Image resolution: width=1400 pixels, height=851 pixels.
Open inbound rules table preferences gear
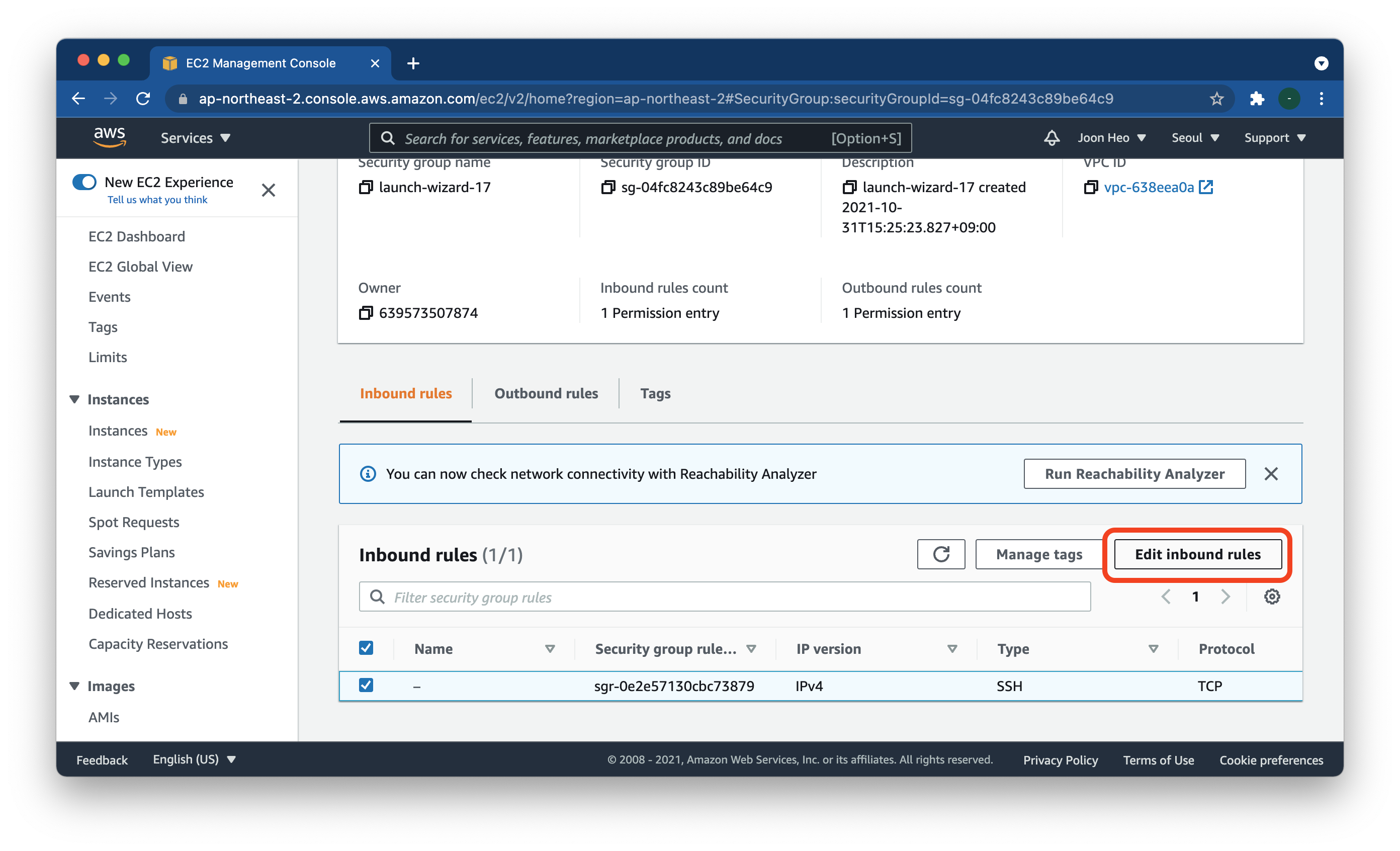[x=1272, y=597]
